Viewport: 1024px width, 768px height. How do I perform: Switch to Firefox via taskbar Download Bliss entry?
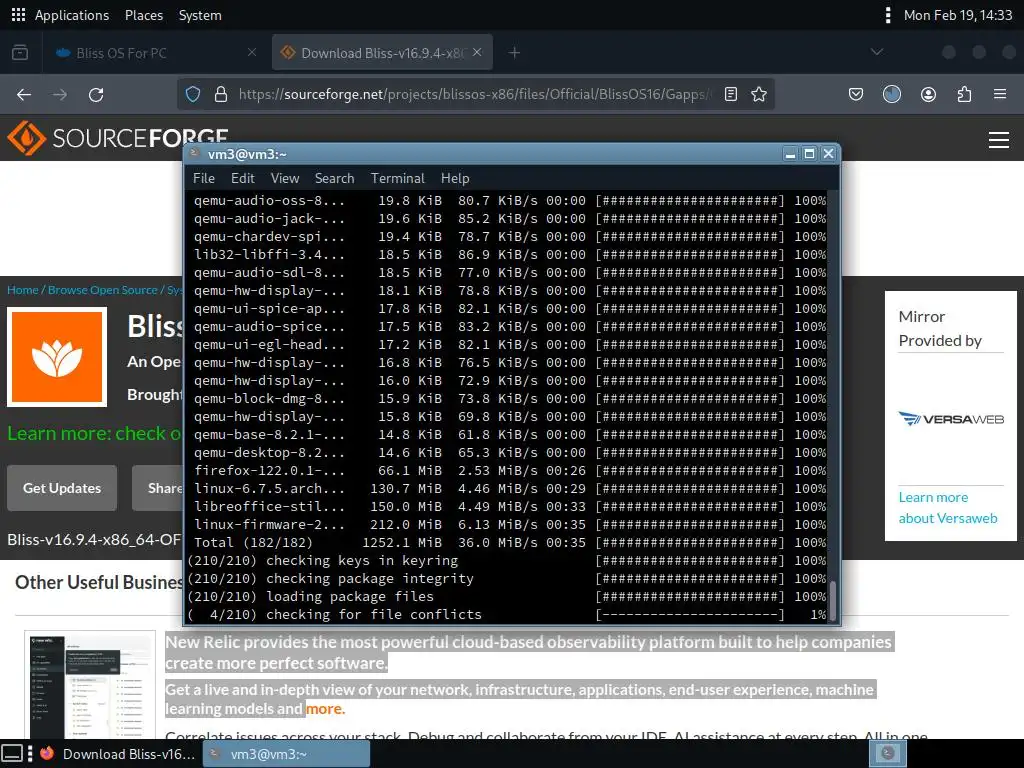[118, 754]
